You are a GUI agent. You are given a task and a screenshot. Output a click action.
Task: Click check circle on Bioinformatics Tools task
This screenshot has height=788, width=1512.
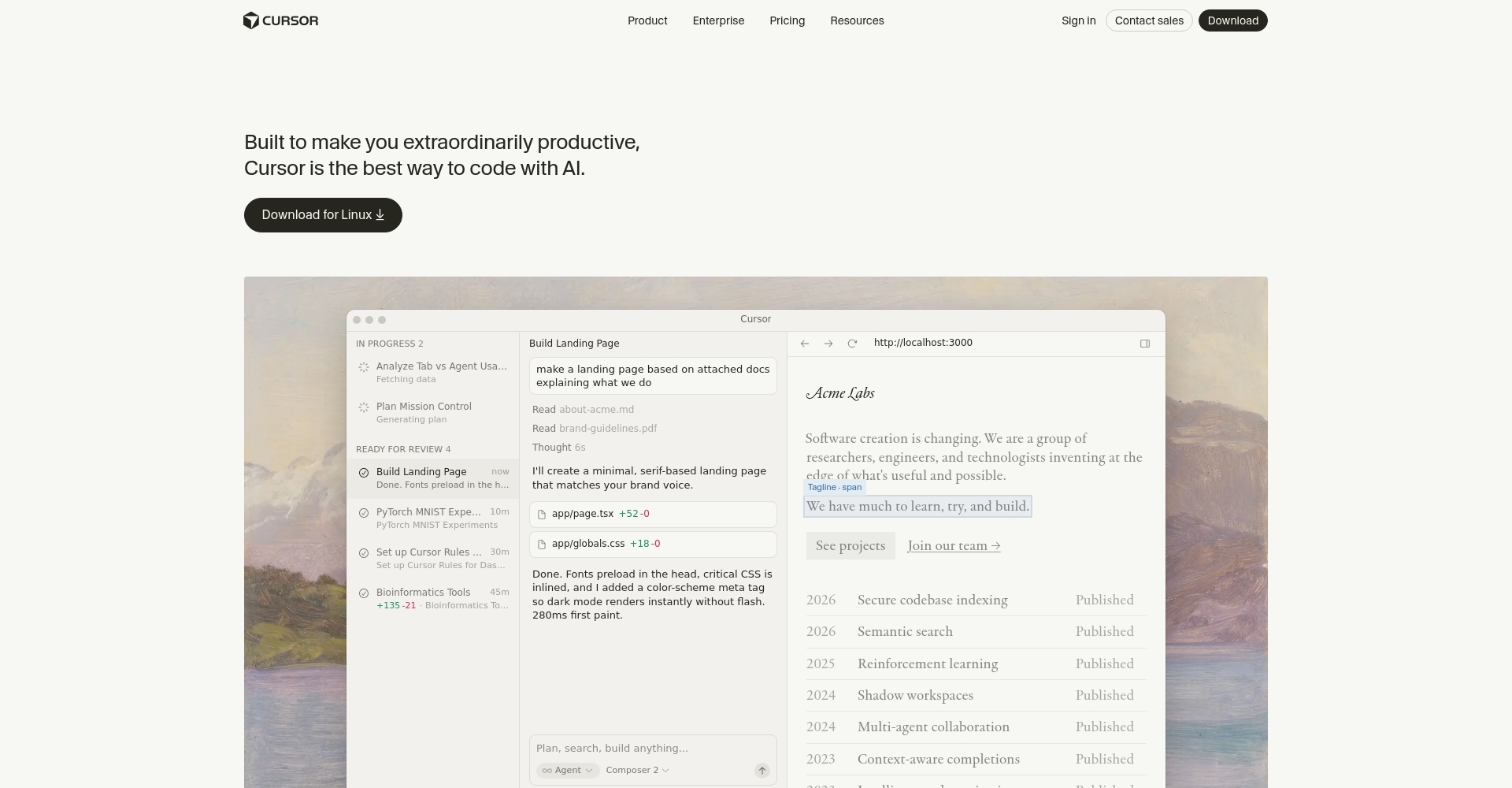click(x=364, y=593)
